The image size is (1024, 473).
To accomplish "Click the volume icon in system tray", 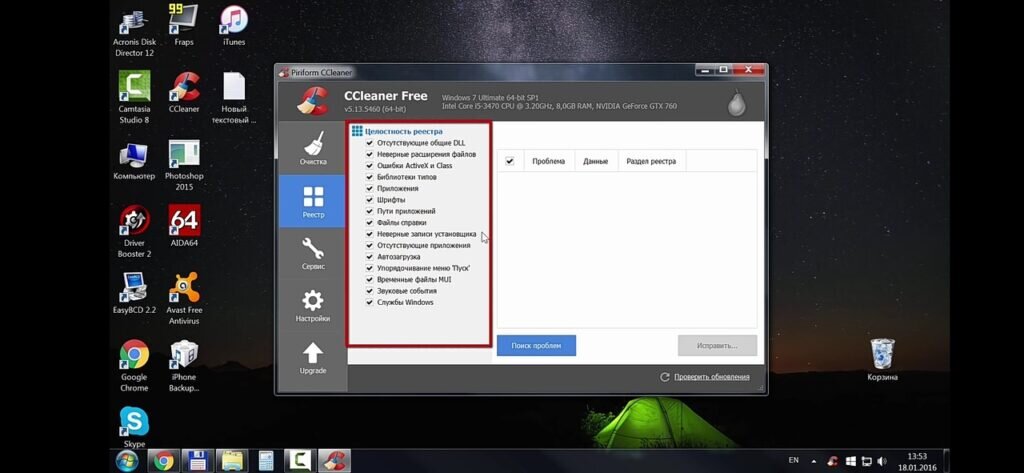I will click(x=882, y=461).
